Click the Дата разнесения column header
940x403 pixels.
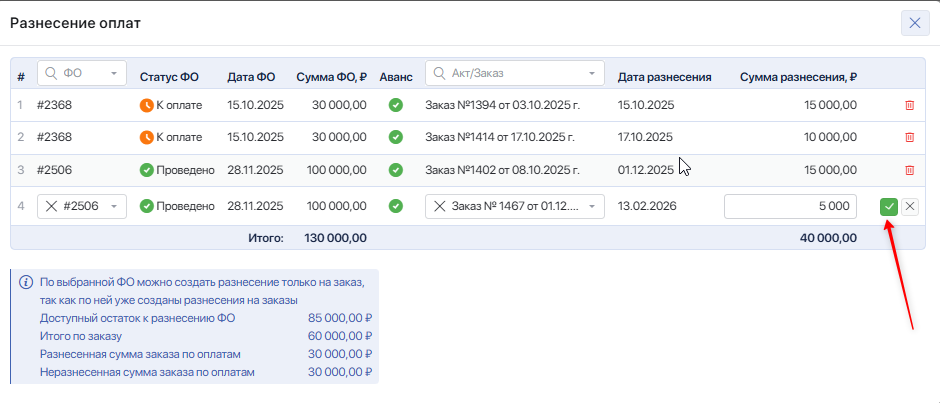click(664, 76)
